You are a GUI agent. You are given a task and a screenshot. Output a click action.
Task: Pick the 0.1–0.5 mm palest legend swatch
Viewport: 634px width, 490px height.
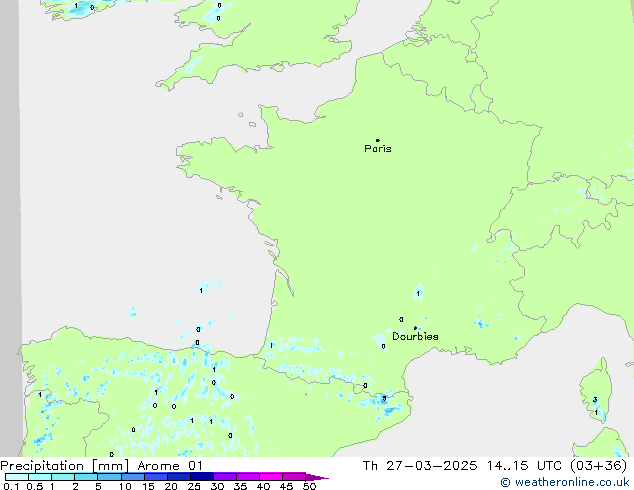(17, 477)
